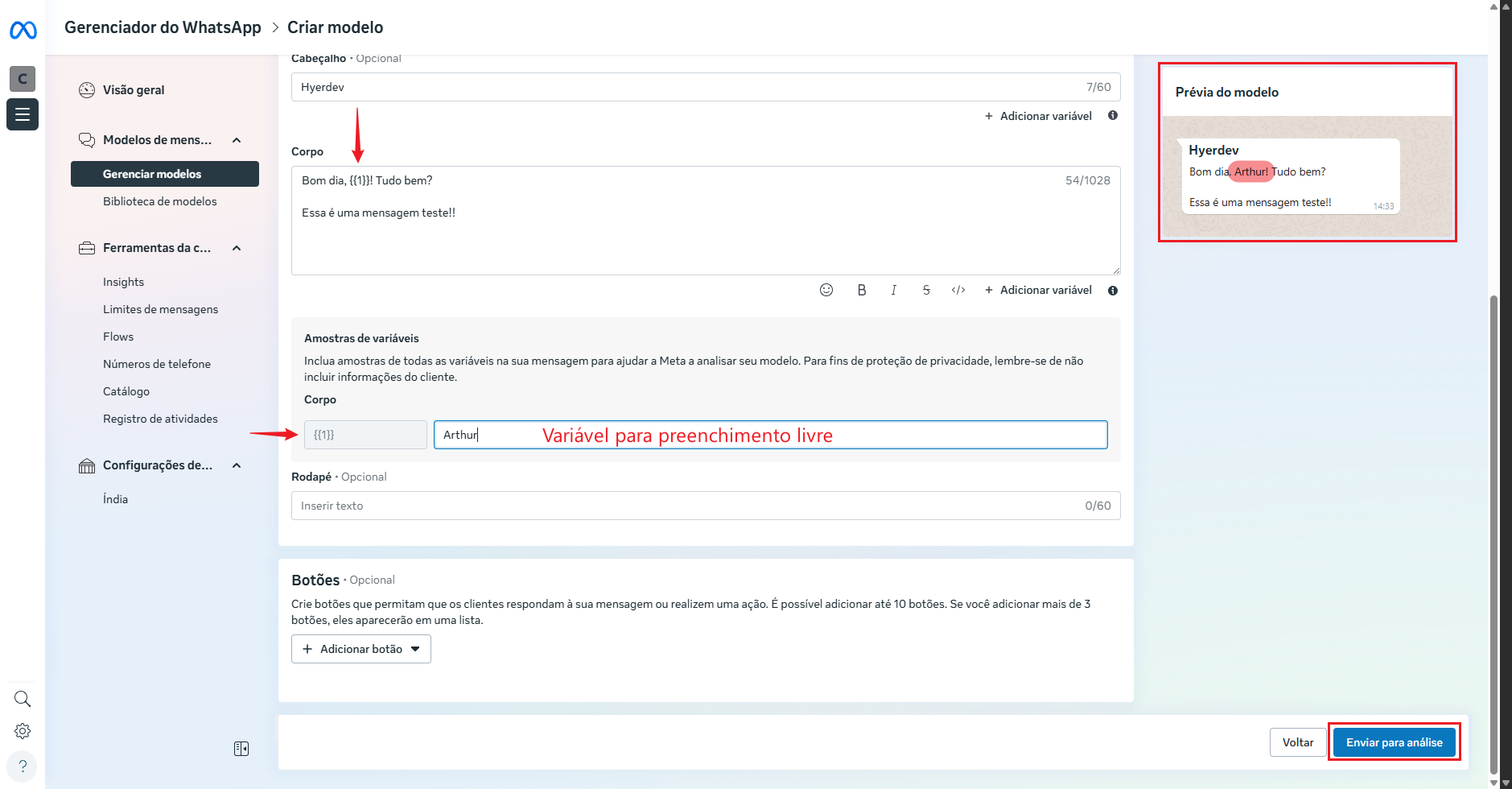This screenshot has width=1512, height=789.
Task: Click the help question mark icon
Action: click(x=23, y=766)
